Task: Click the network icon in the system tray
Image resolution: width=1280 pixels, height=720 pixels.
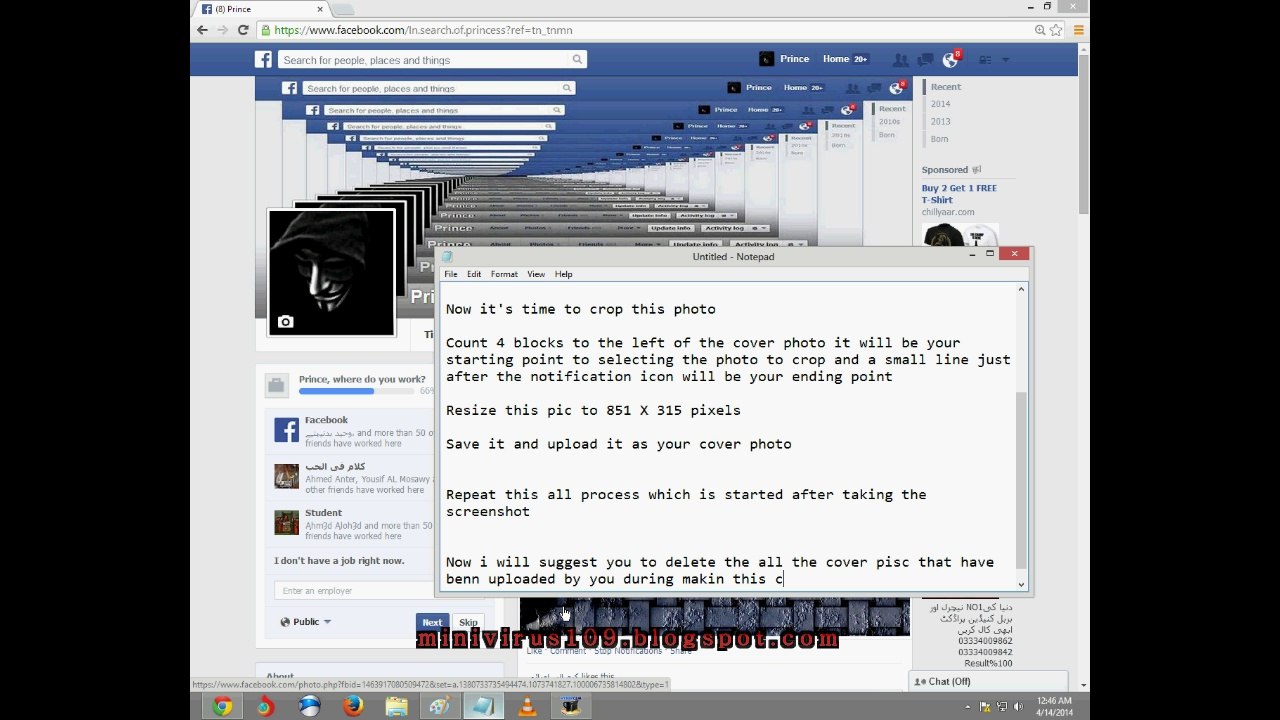Action: (x=1000, y=707)
